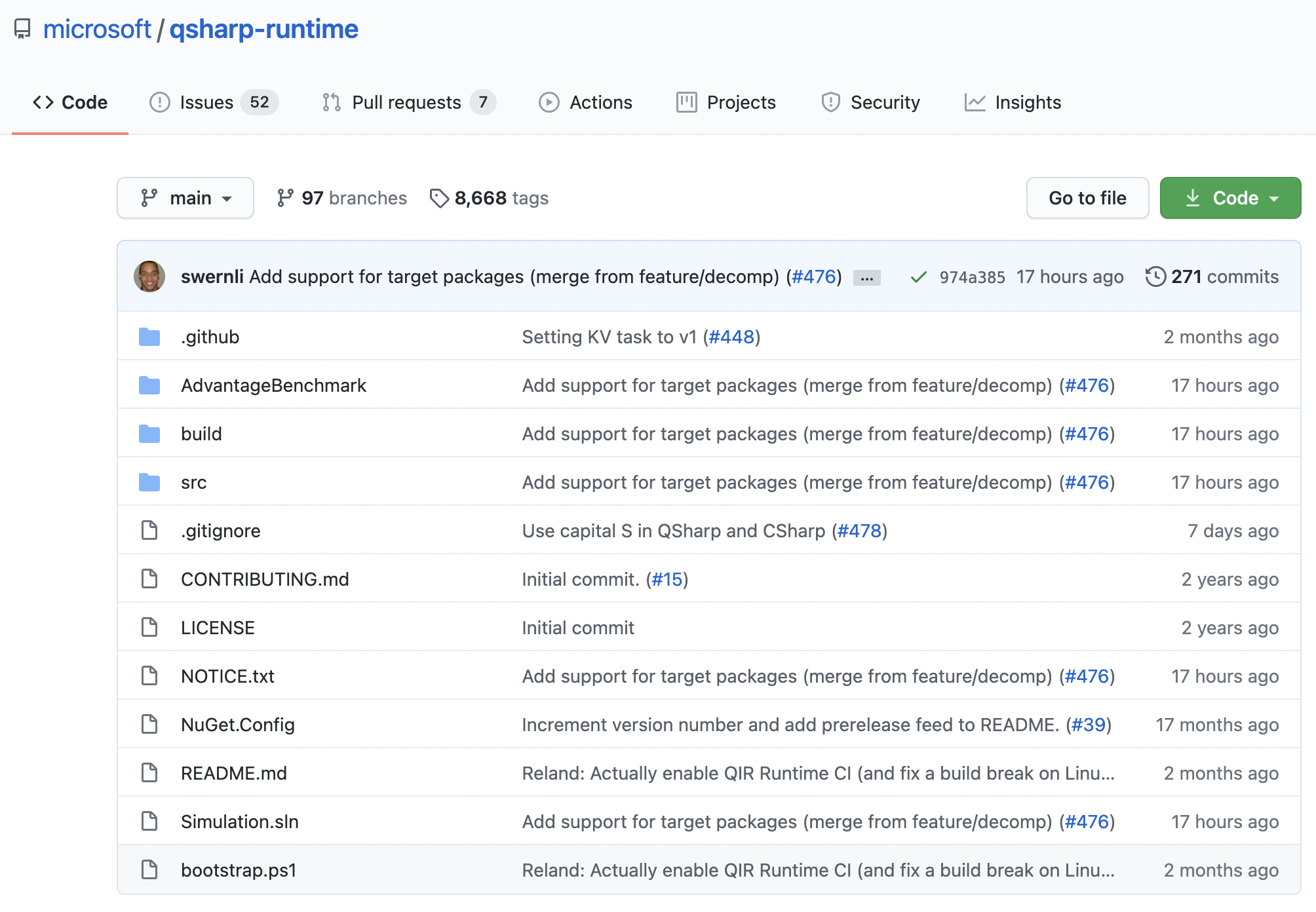The image size is (1316, 912).
Task: Click the green checkmark commit status icon
Action: [x=918, y=277]
